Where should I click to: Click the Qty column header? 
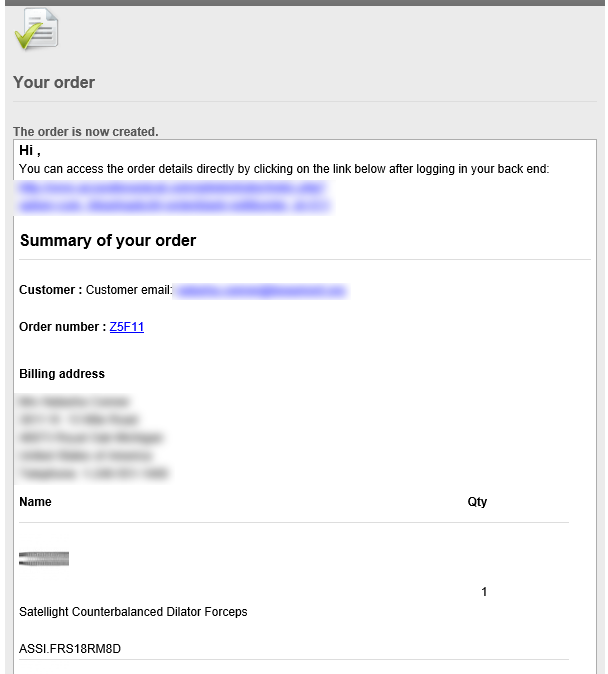477,502
